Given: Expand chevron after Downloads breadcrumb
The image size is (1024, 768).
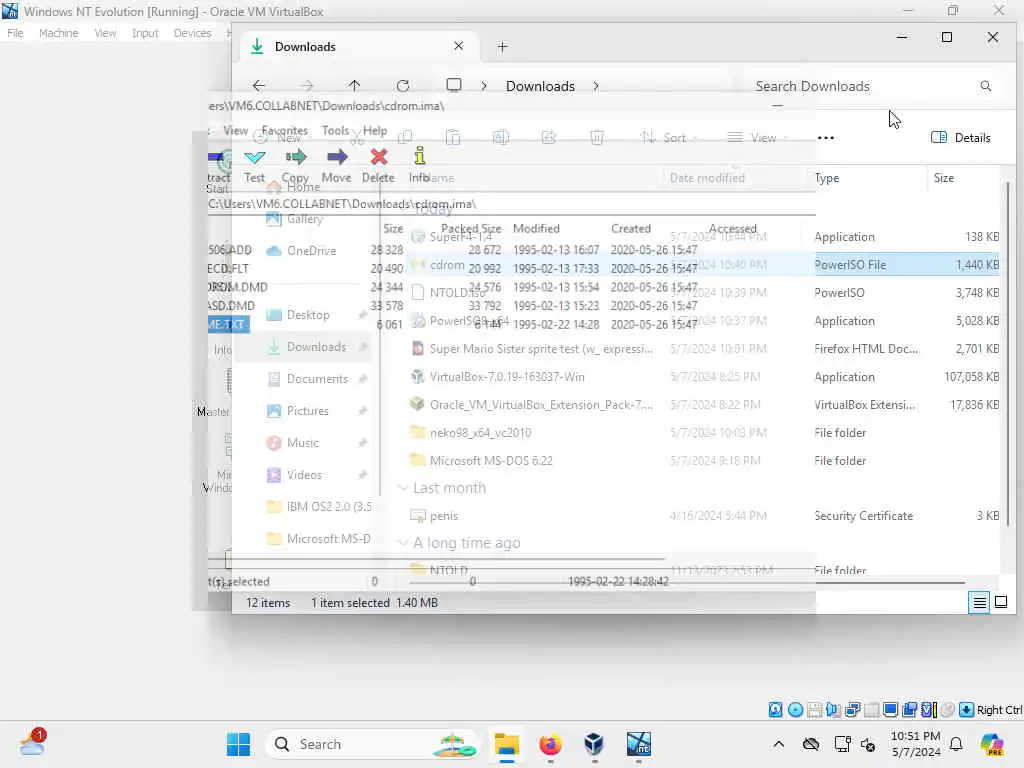Looking at the screenshot, I should click(596, 86).
